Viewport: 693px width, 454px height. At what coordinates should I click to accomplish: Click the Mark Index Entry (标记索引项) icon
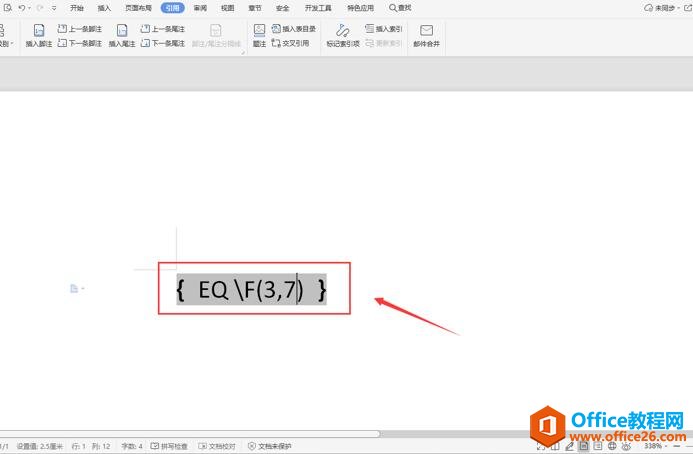click(343, 31)
